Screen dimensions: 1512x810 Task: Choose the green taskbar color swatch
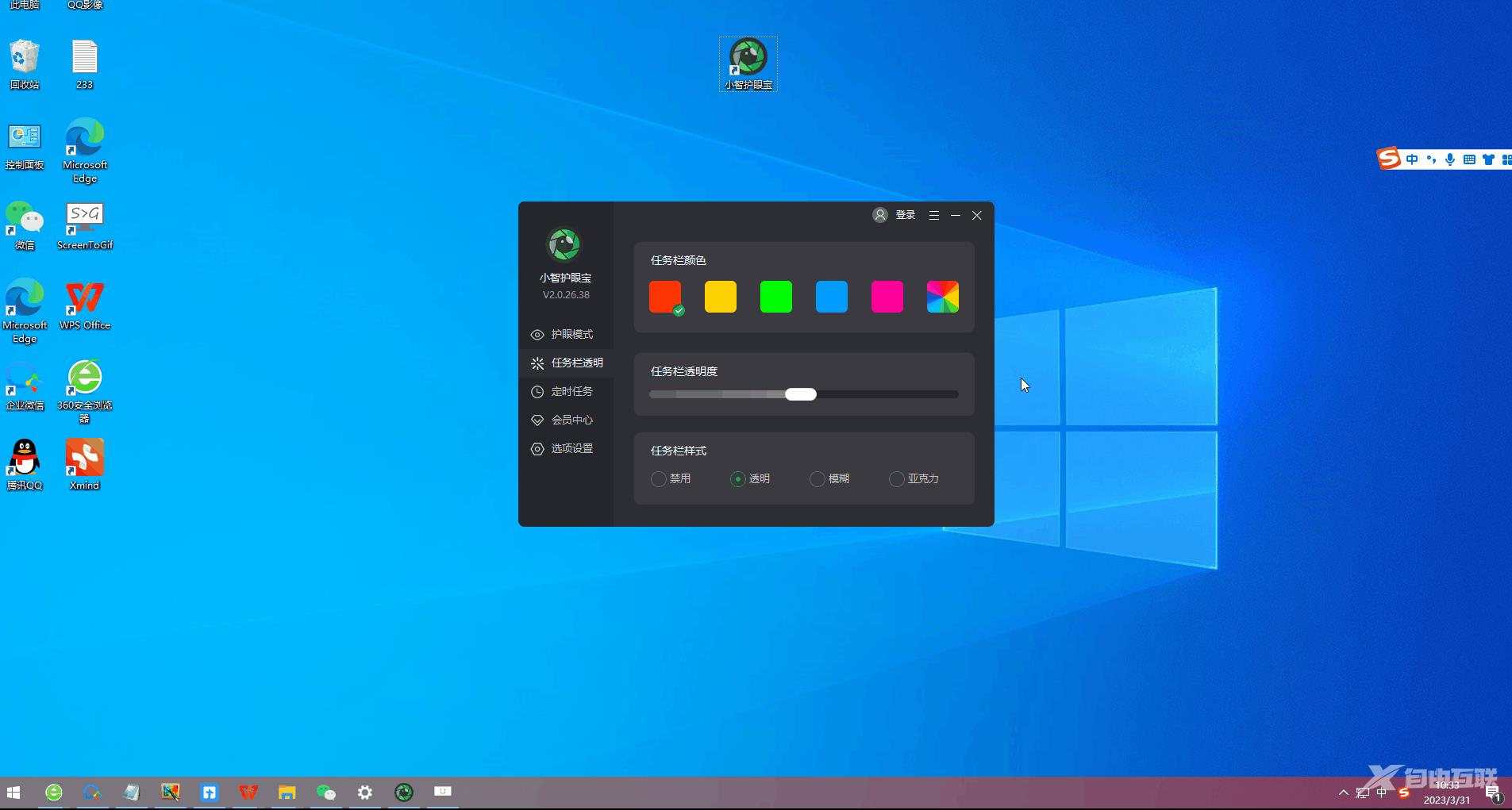(776, 297)
